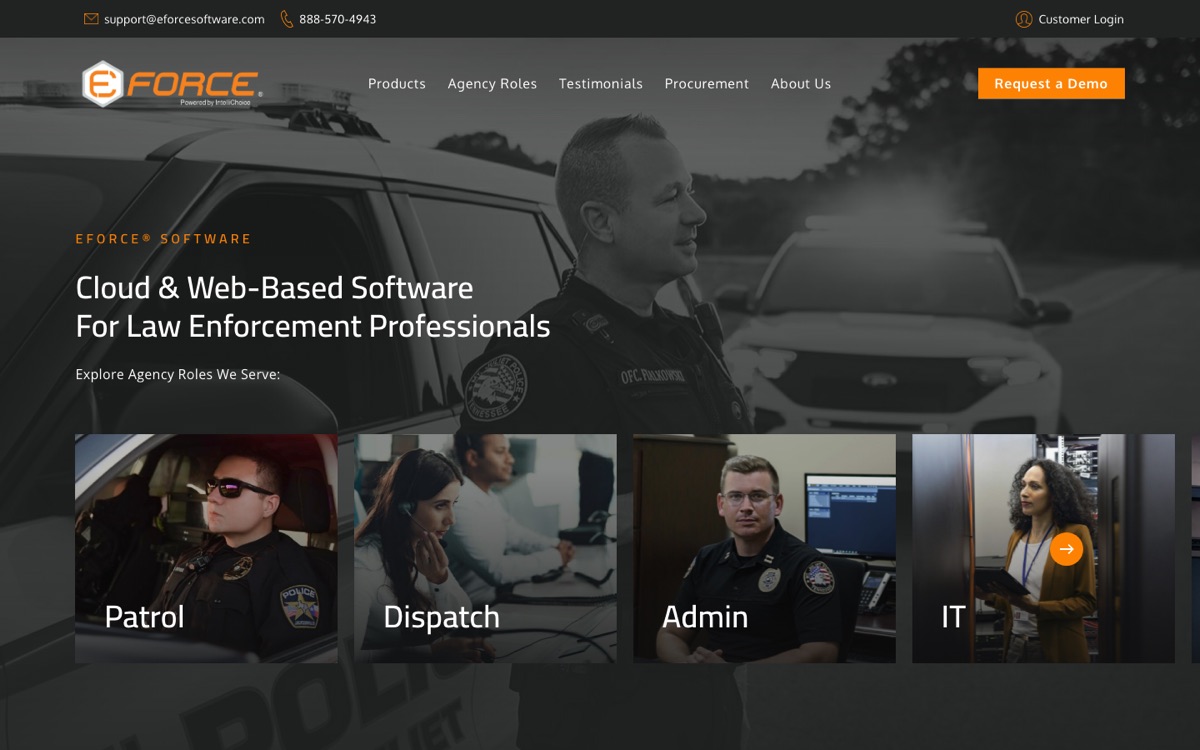
Task: Open the support@eforcesoftware.com email link
Action: pos(184,19)
